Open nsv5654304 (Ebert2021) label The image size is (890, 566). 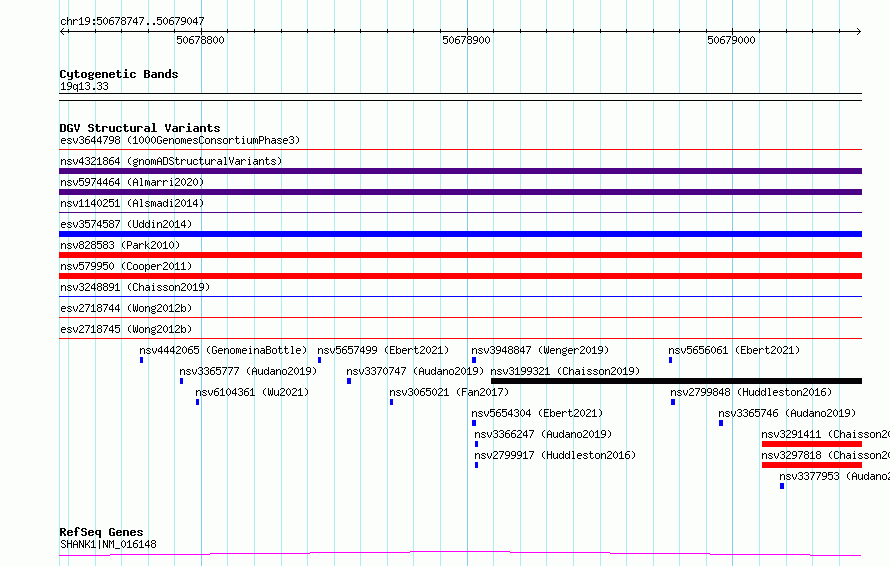pyautogui.click(x=537, y=413)
